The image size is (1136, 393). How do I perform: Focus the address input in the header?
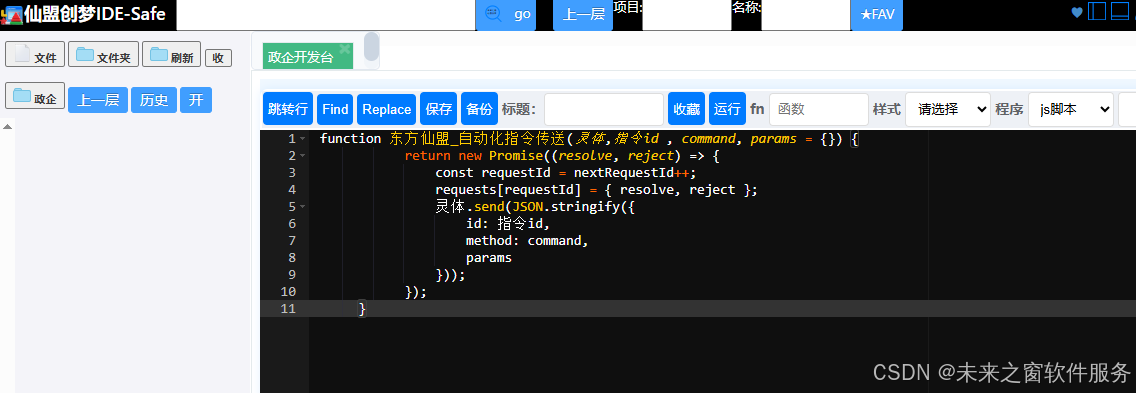(x=325, y=15)
